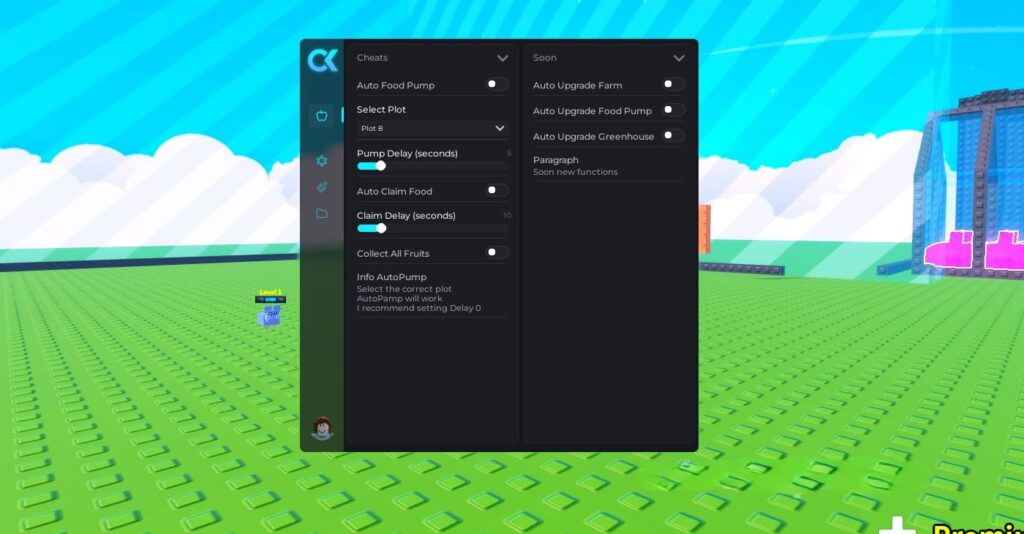Screen dimensions: 1024x534
Task: Collapse the Soon section chevron
Action: (679, 58)
